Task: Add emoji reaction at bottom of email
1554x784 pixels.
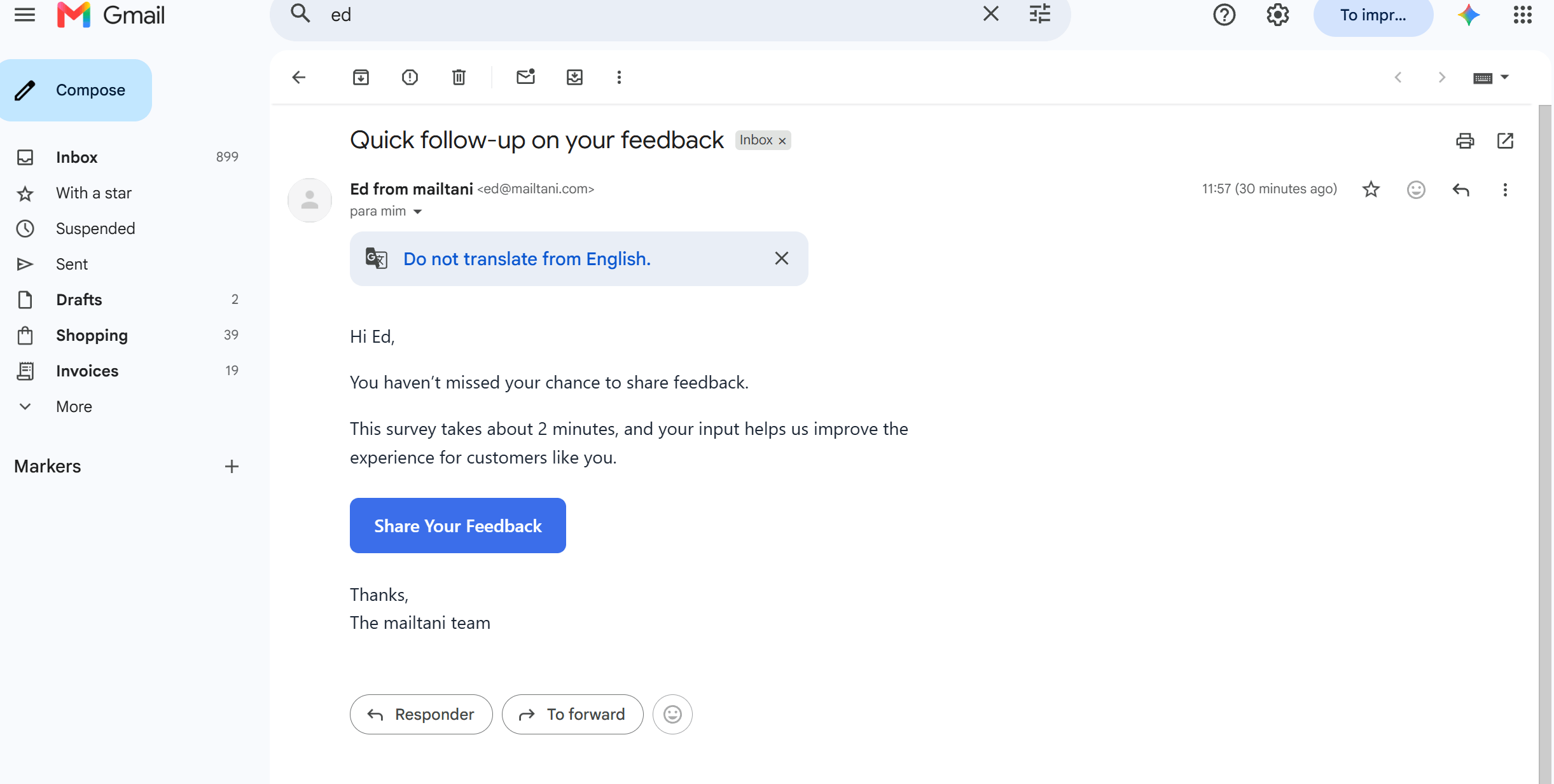Action: tap(672, 714)
